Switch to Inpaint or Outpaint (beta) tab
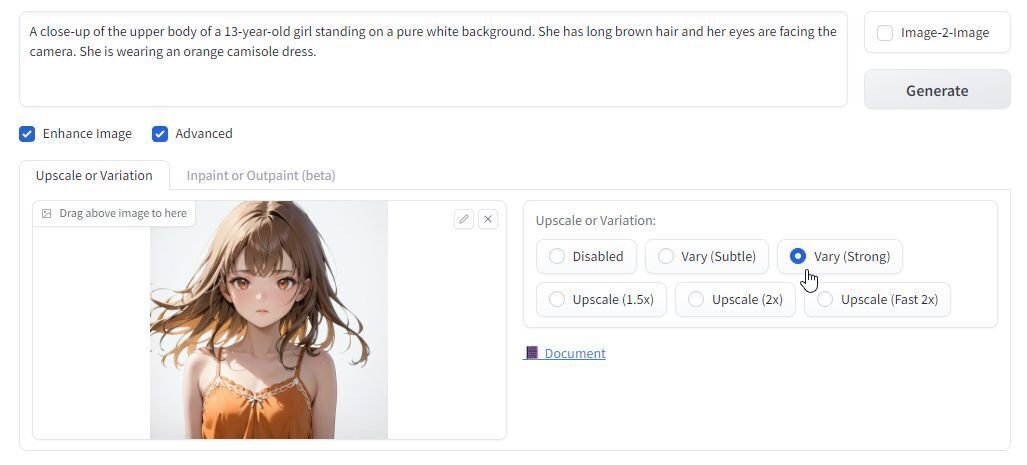Screen dimensions: 1027x465 pos(261,176)
